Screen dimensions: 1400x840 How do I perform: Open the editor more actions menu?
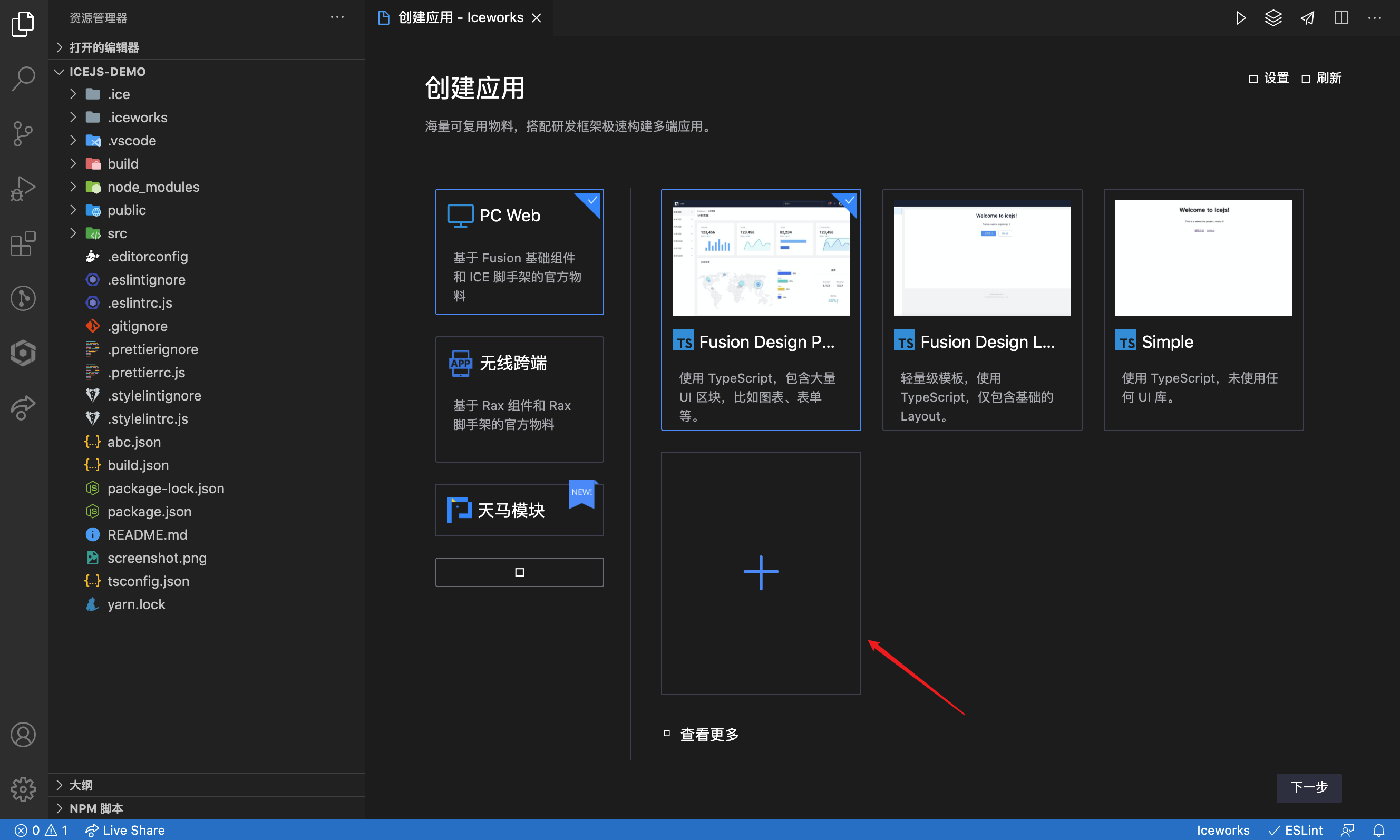pyautogui.click(x=1375, y=17)
